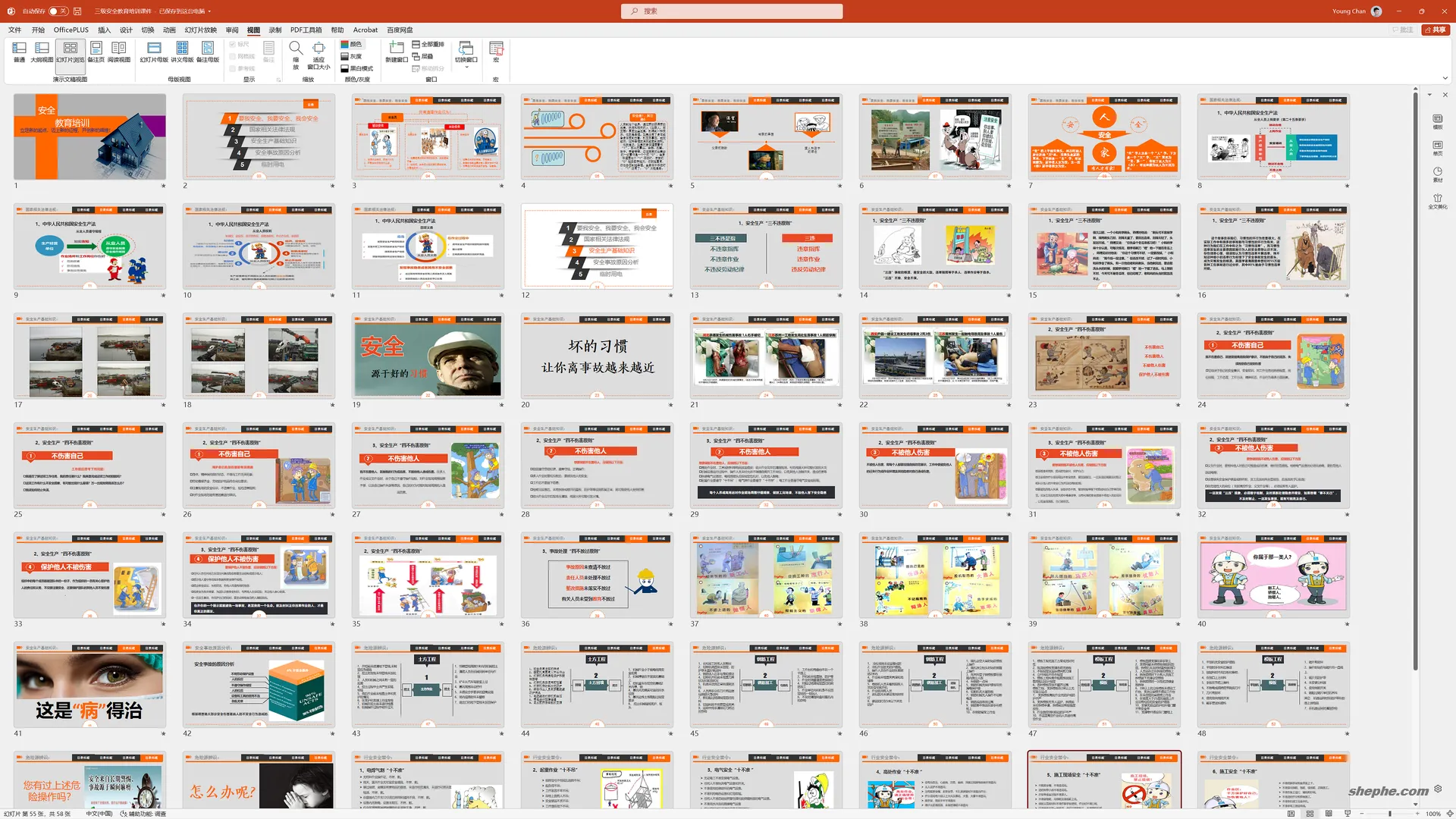Click the Share (共享) button
The image size is (1456, 819).
point(1436,30)
